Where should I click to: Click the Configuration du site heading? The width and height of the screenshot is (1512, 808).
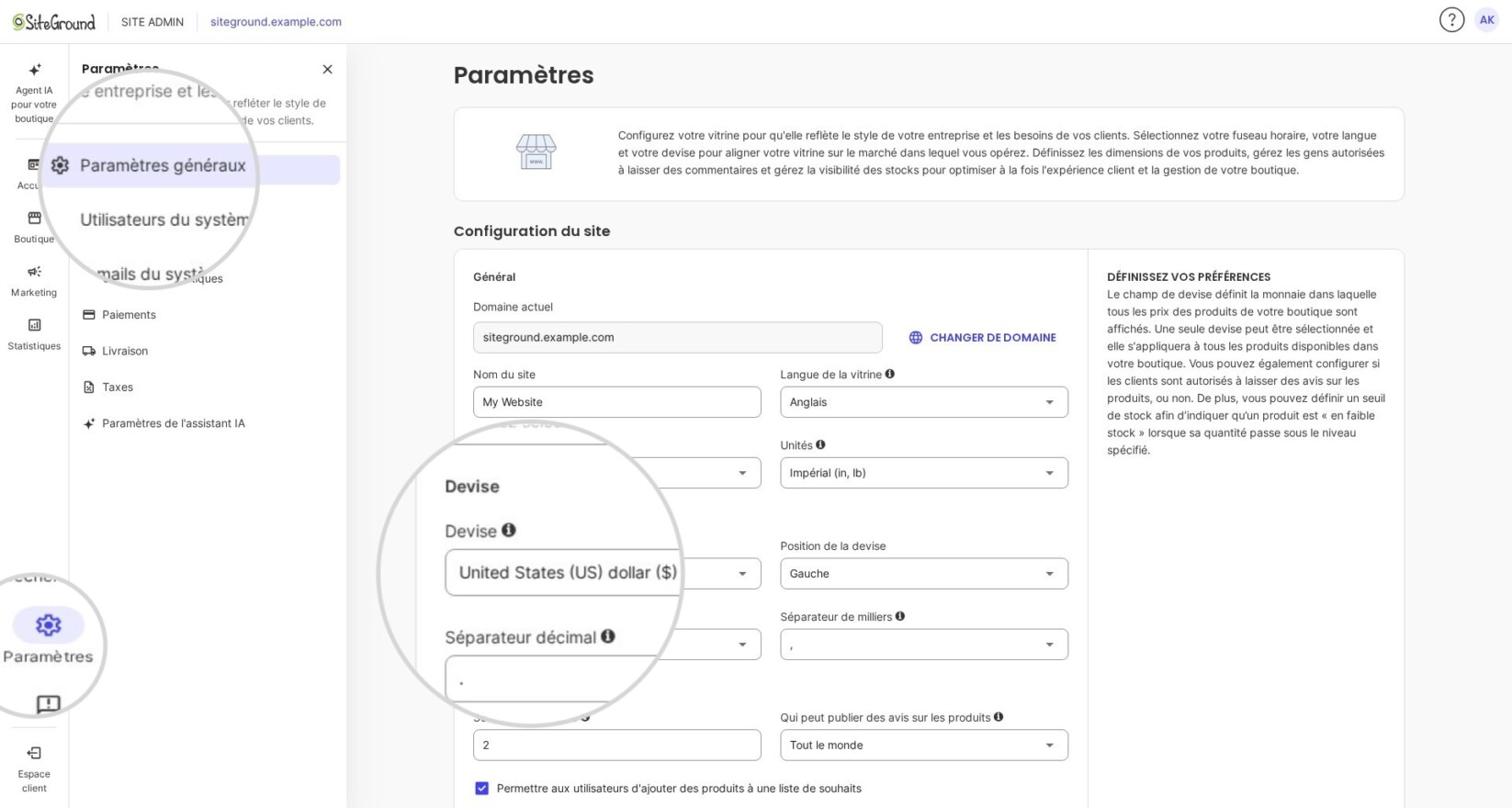(x=532, y=231)
